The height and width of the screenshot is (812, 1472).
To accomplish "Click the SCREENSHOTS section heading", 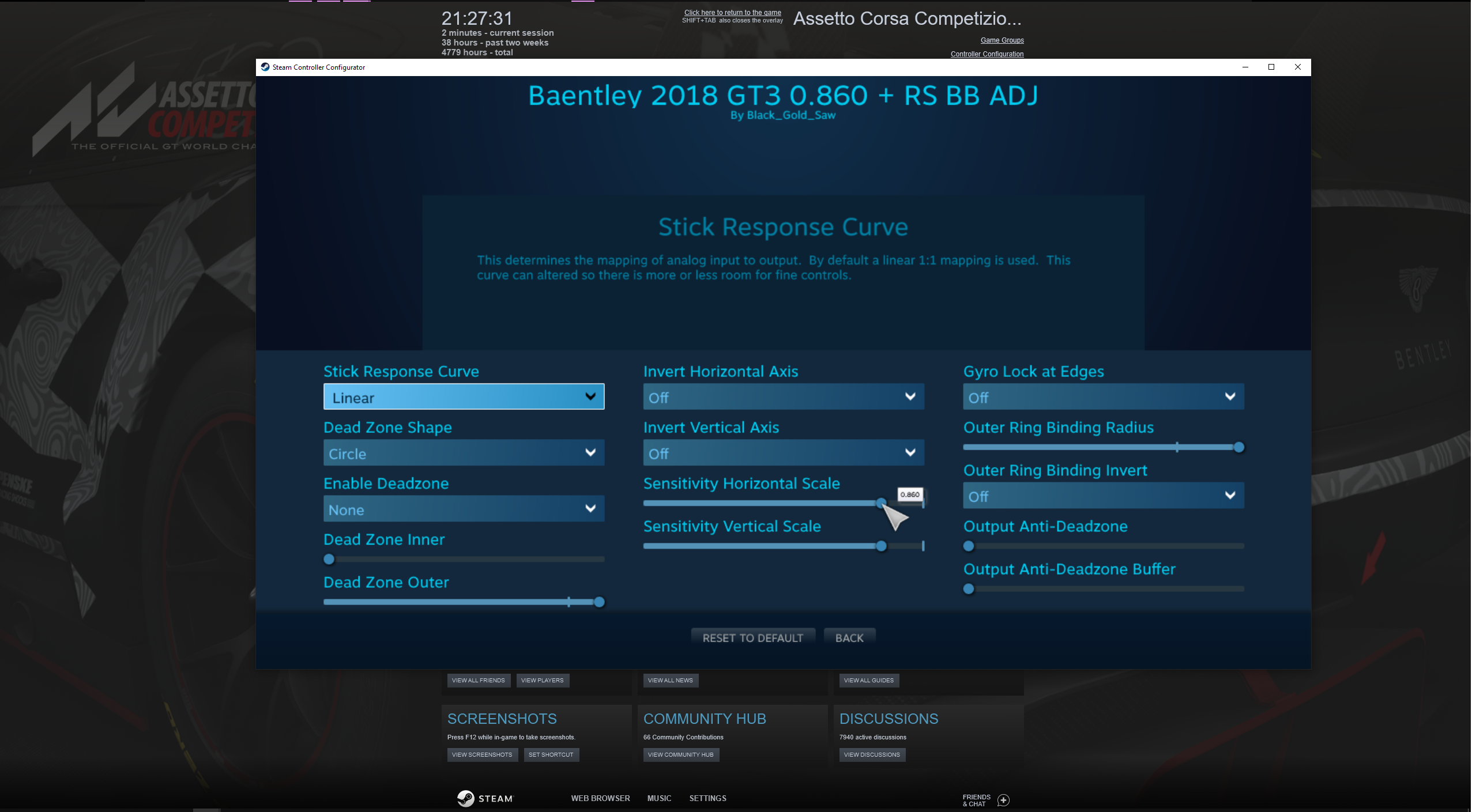I will tap(502, 719).
